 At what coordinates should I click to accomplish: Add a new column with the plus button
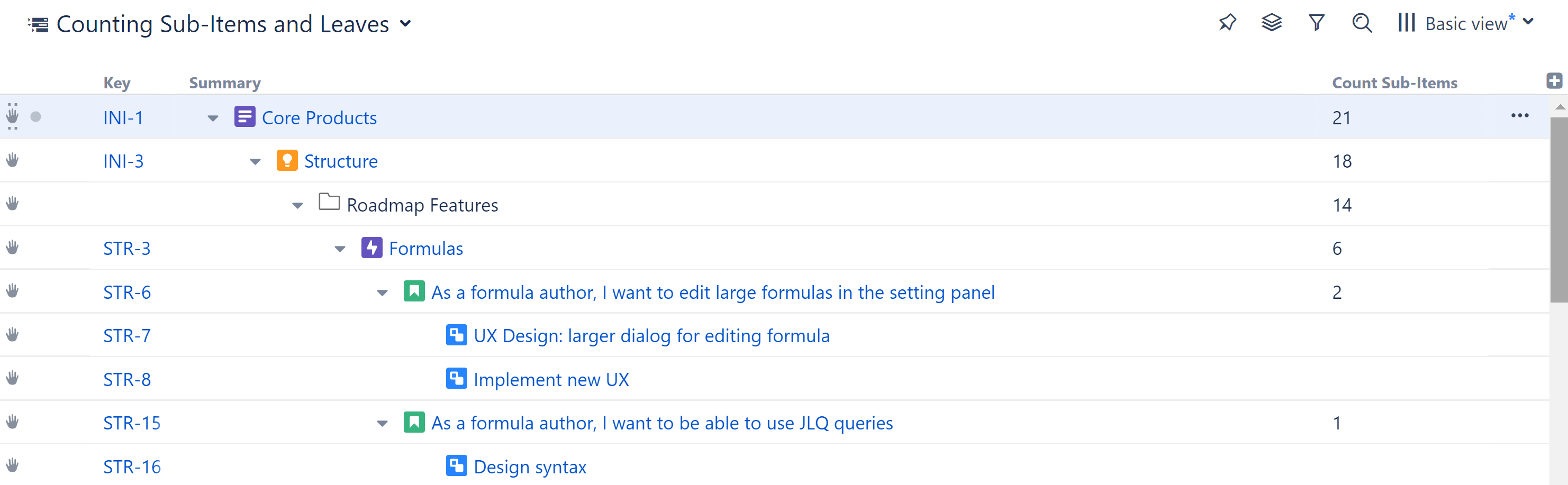click(1554, 80)
